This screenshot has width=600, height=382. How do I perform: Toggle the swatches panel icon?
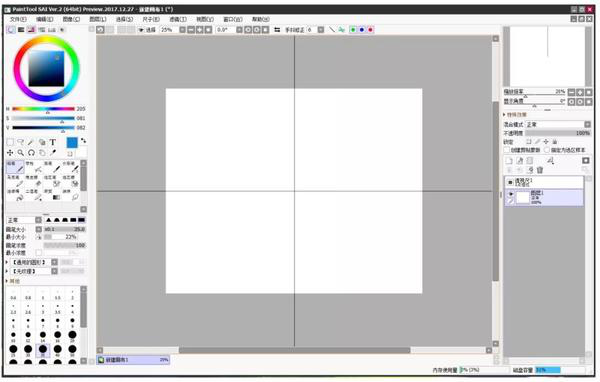[52, 29]
